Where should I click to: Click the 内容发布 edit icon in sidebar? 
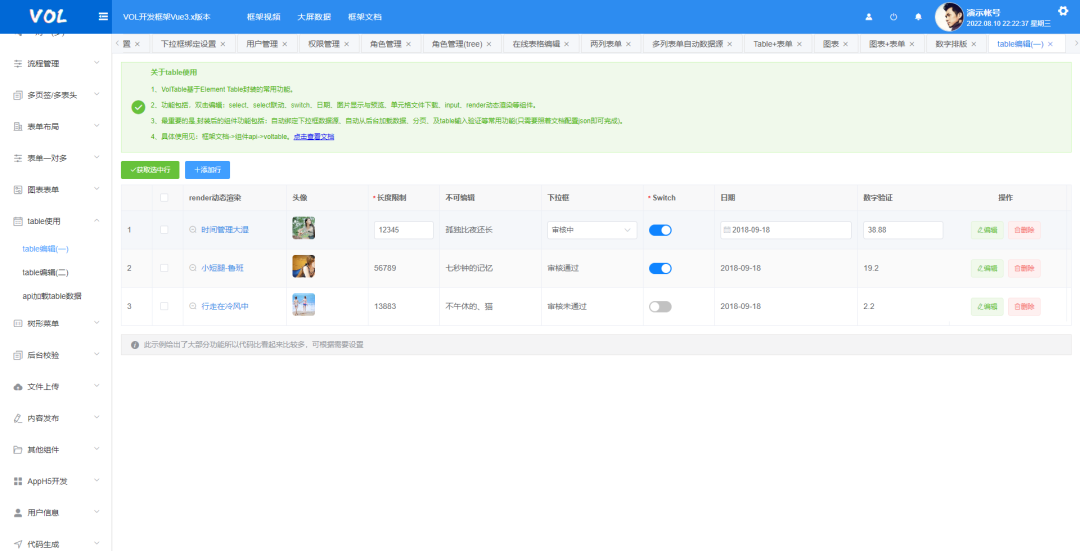click(x=18, y=418)
